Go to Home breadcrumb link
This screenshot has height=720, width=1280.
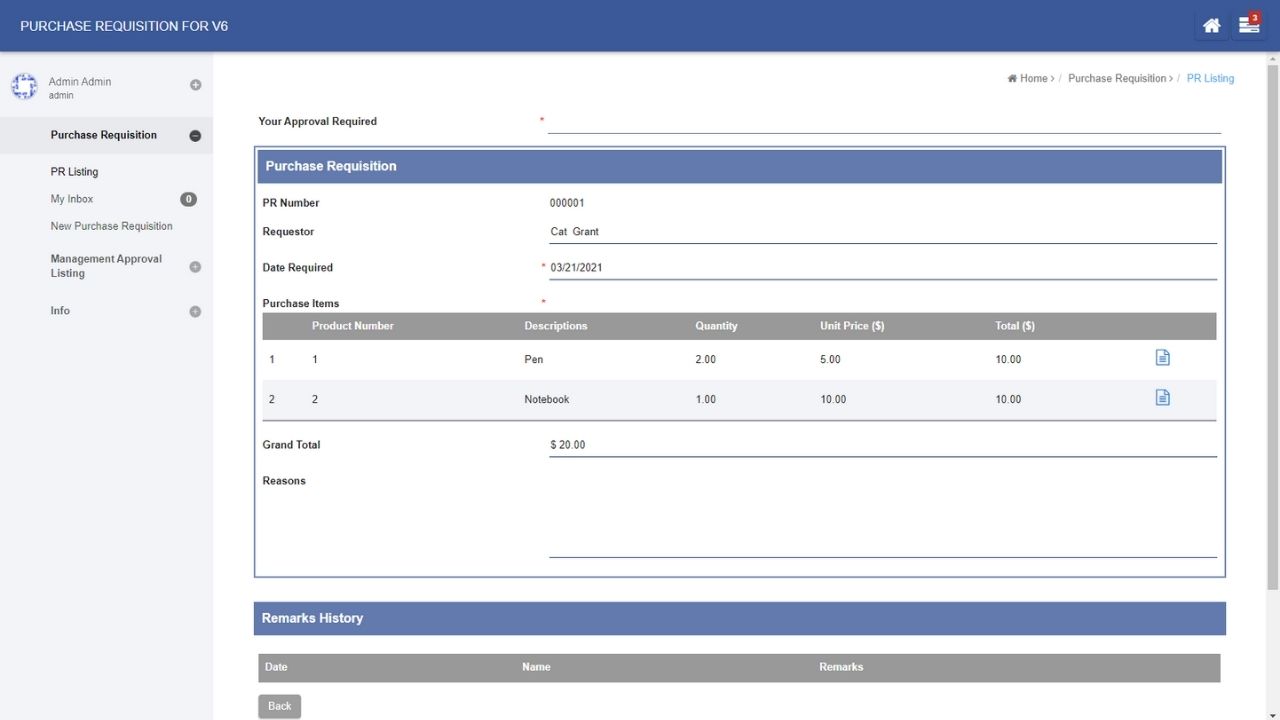[1033, 79]
